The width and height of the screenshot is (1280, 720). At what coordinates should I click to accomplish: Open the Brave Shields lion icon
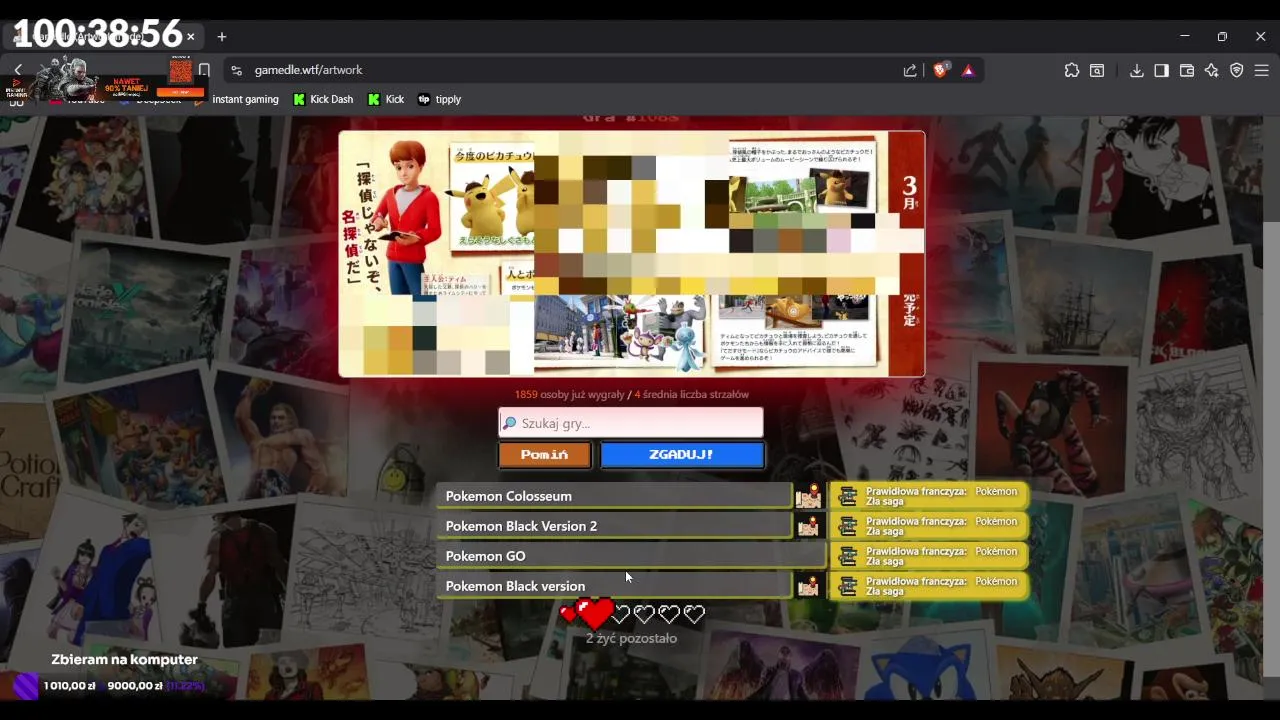pyautogui.click(x=940, y=70)
